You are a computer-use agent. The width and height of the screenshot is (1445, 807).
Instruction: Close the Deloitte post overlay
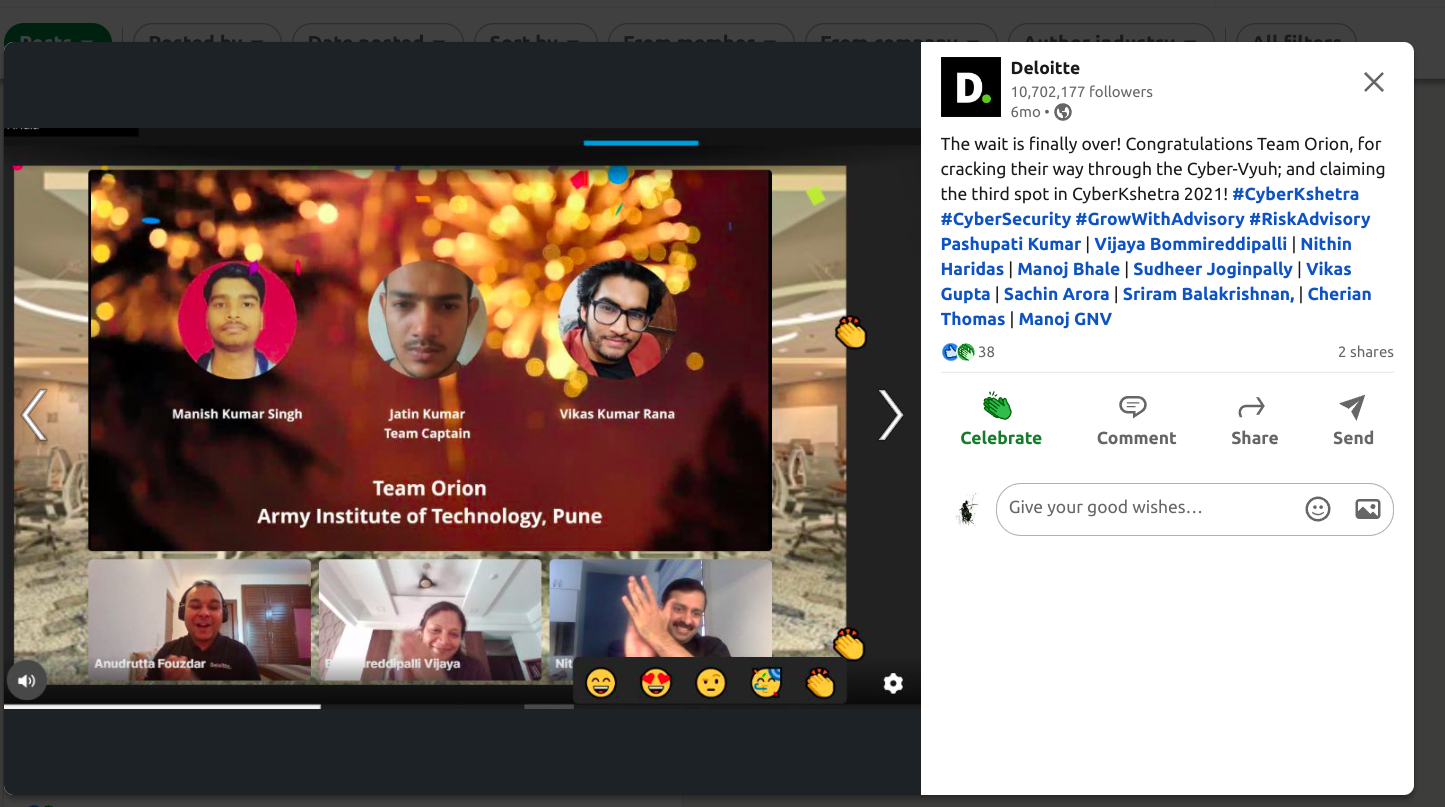1373,82
